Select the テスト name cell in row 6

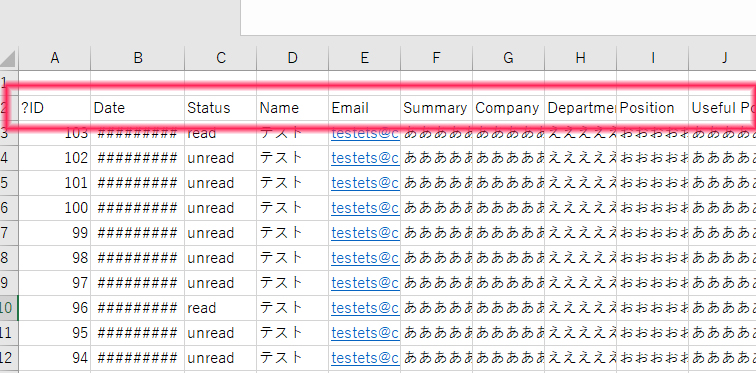pyautogui.click(x=293, y=208)
